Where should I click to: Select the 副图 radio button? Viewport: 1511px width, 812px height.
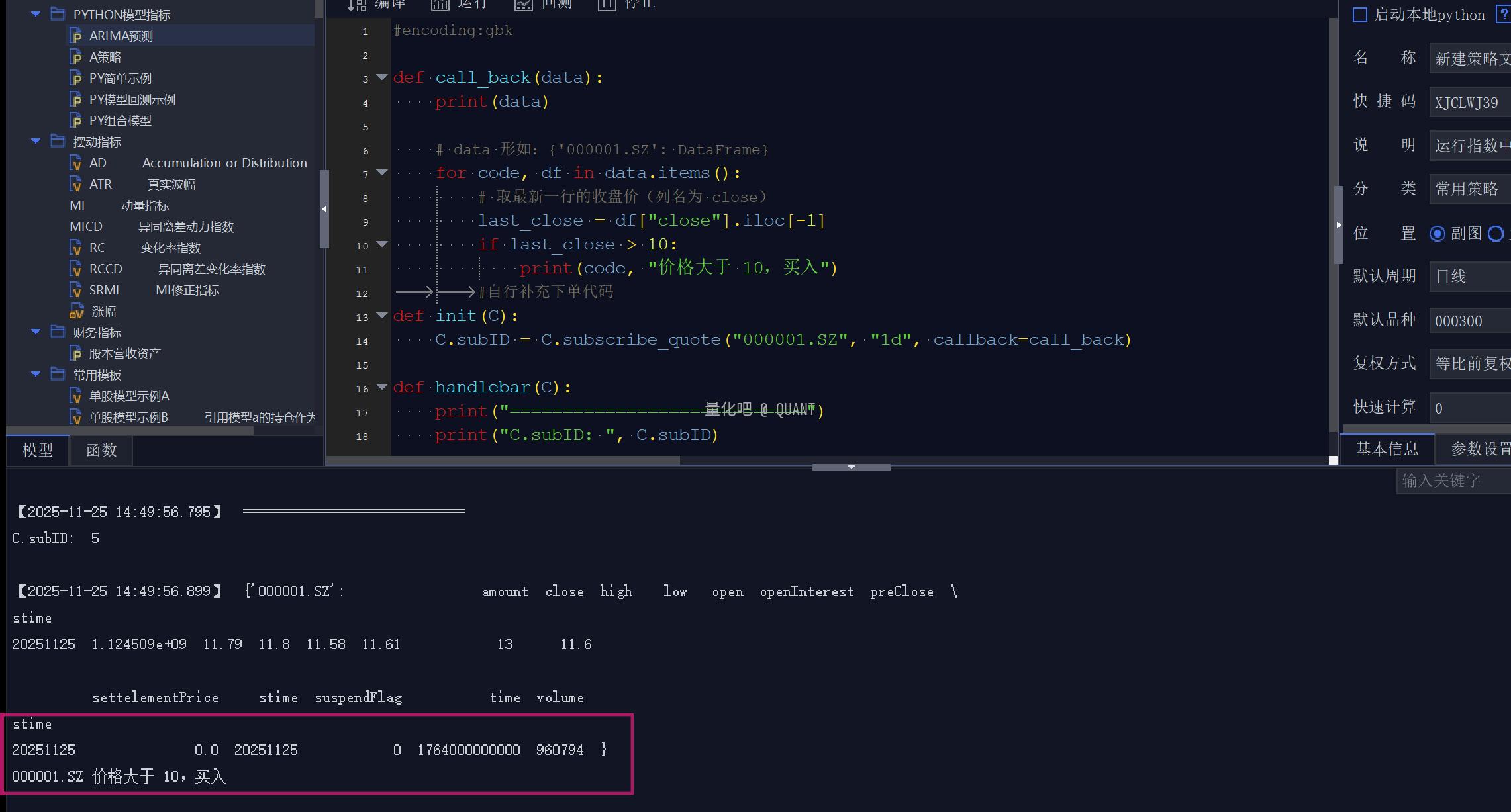pos(1437,234)
